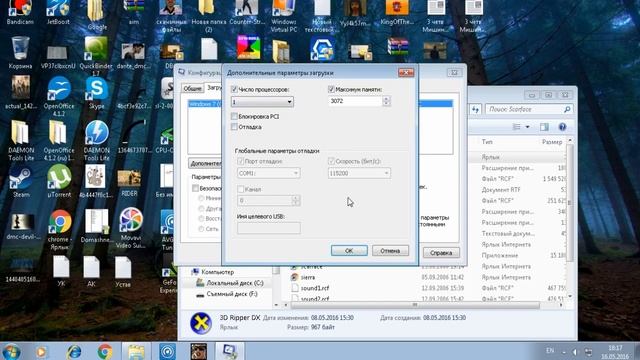This screenshot has width=640, height=360.
Task: Open the Movavi Video Suite desktop shortcut
Action: (x=131, y=228)
